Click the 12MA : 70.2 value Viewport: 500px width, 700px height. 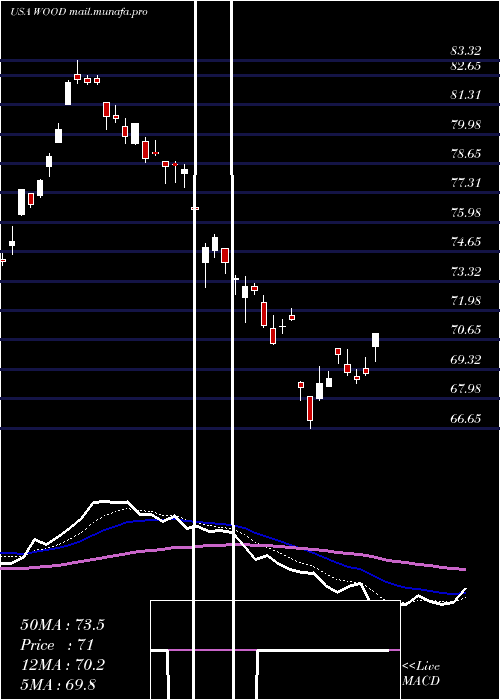[x=62, y=665]
